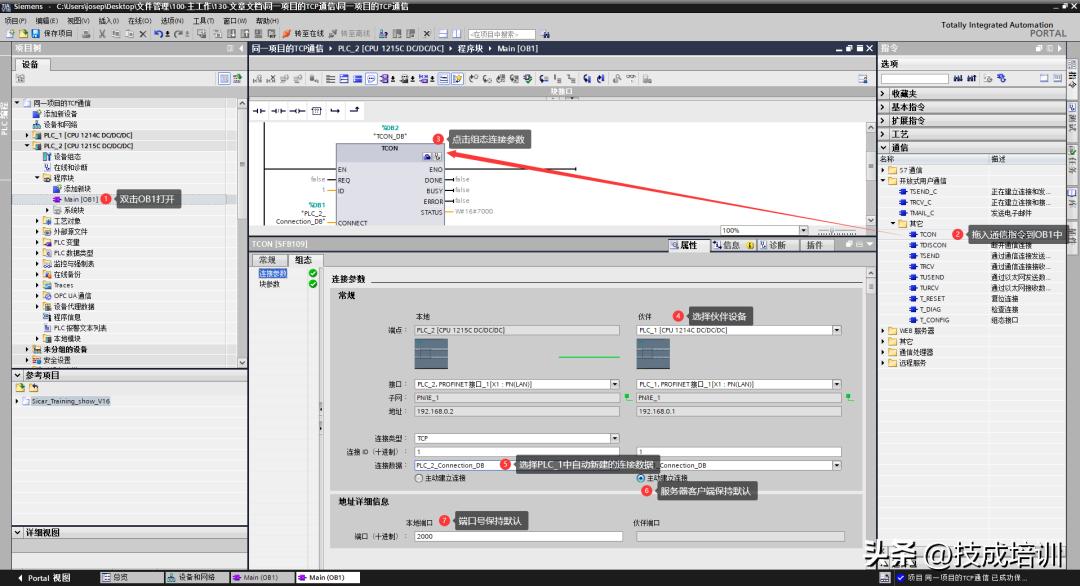Click TCON block configuration toolbox icon
The width and height of the screenshot is (1080, 586).
pos(427,157)
